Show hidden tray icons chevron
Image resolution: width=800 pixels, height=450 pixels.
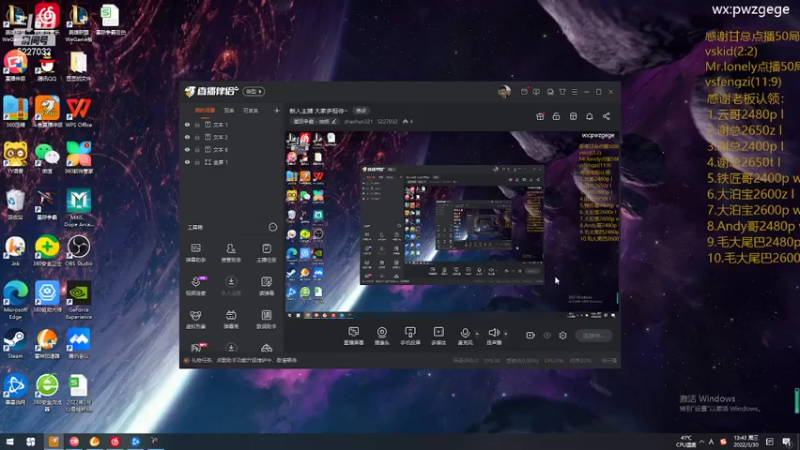coord(702,442)
